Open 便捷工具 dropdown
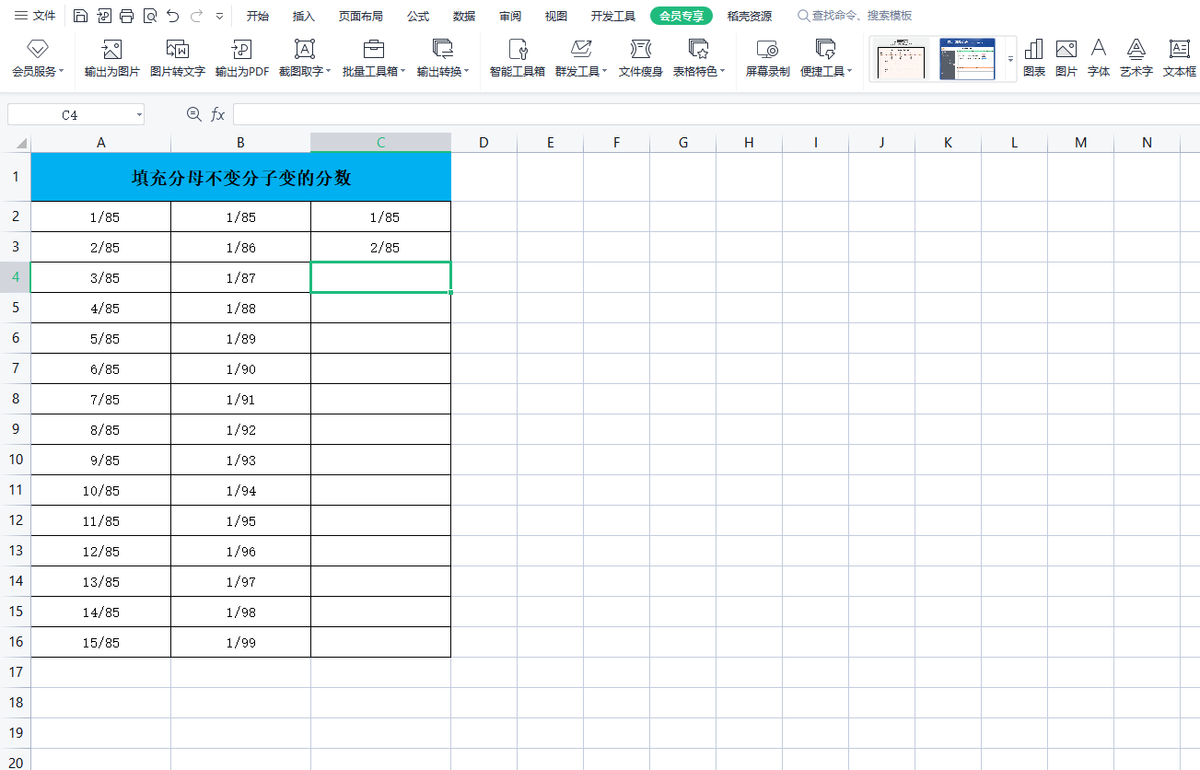The height and width of the screenshot is (770, 1200). [826, 58]
